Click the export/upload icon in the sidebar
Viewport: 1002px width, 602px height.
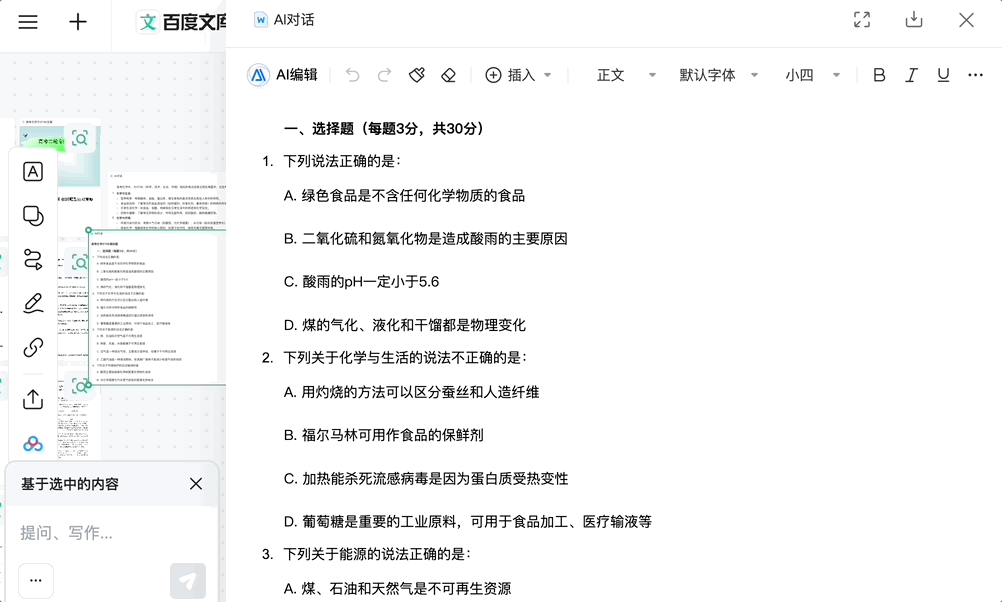click(x=31, y=399)
